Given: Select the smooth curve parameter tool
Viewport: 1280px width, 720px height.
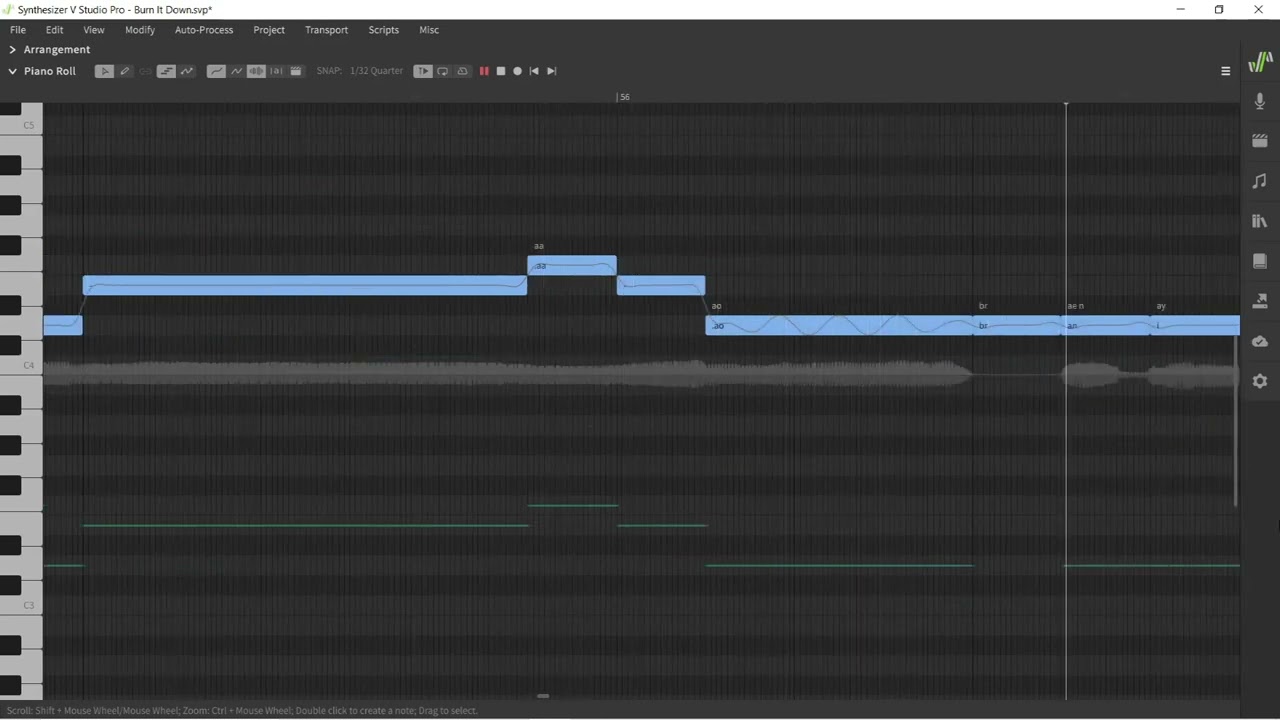Looking at the screenshot, I should point(216,71).
